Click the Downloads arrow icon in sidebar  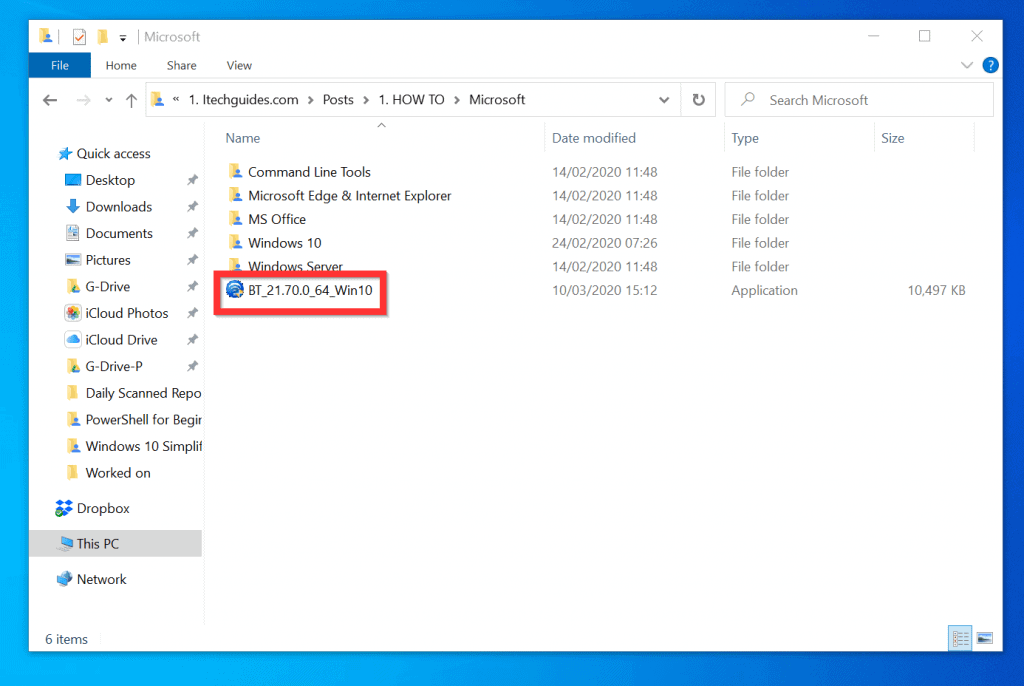(x=73, y=206)
